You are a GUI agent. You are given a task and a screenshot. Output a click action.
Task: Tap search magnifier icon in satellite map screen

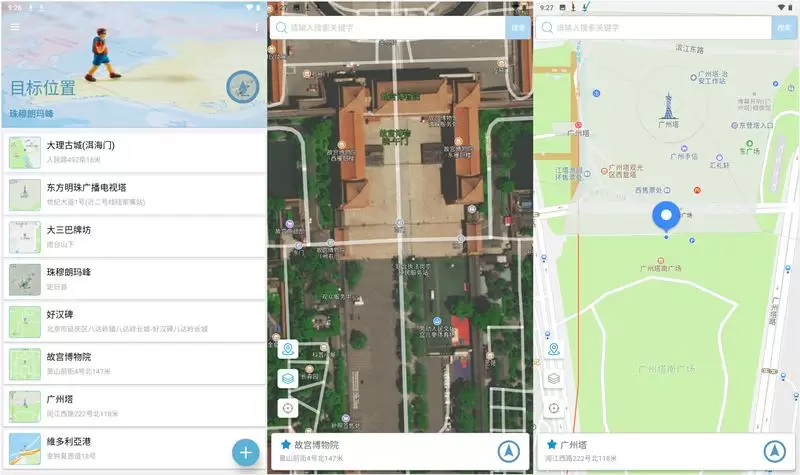pos(281,28)
